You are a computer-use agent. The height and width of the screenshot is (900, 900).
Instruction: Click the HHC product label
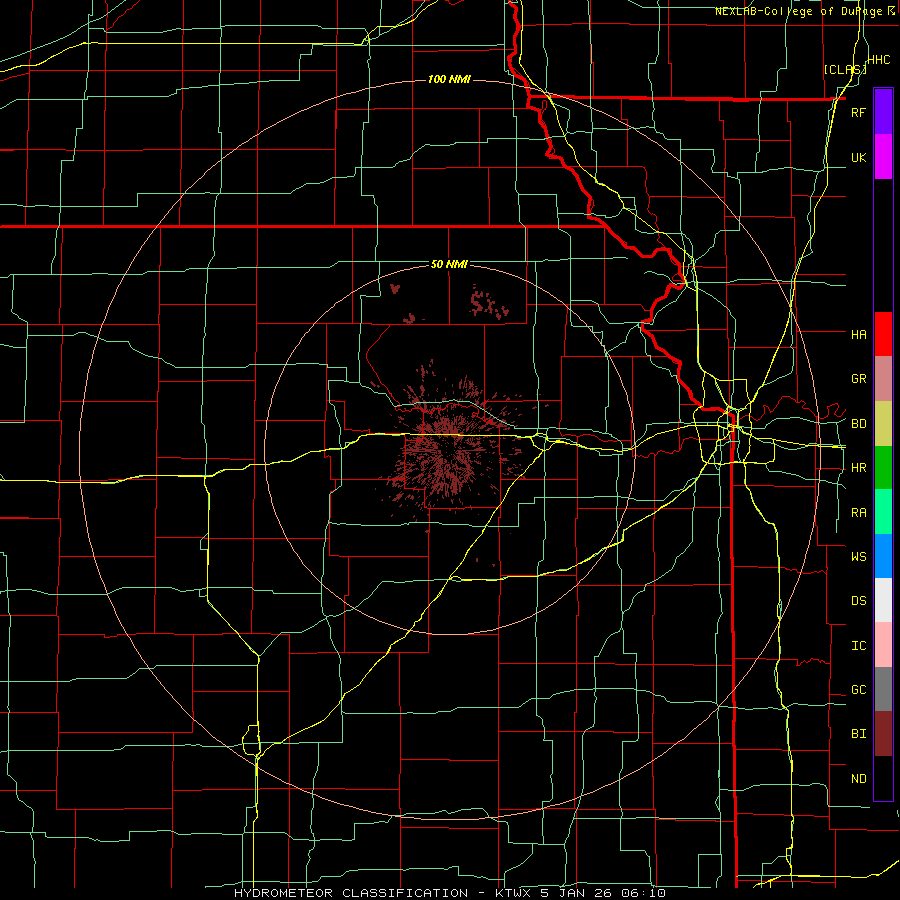878,60
